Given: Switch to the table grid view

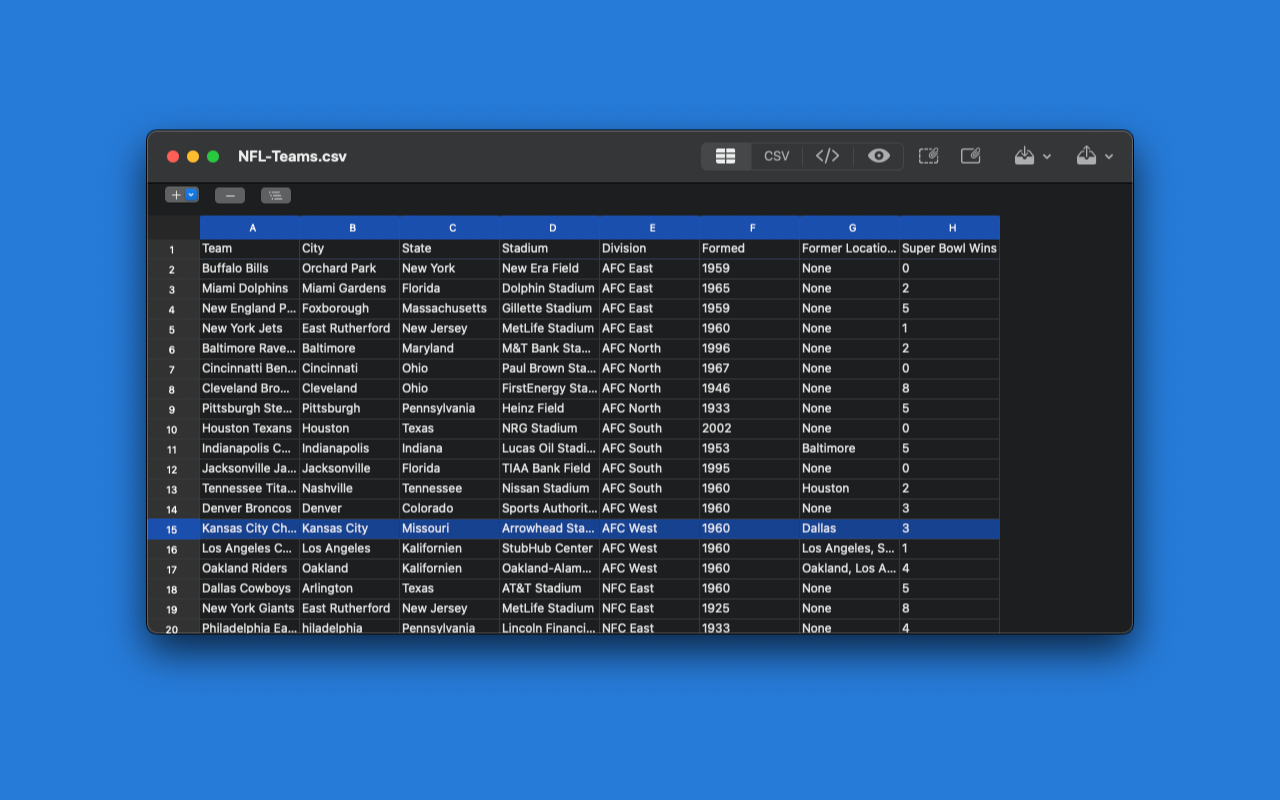Looking at the screenshot, I should pyautogui.click(x=726, y=156).
